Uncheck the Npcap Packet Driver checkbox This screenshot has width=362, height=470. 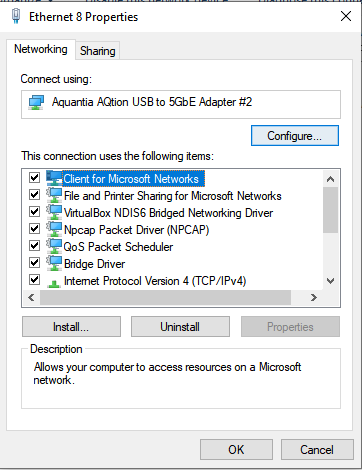click(34, 229)
